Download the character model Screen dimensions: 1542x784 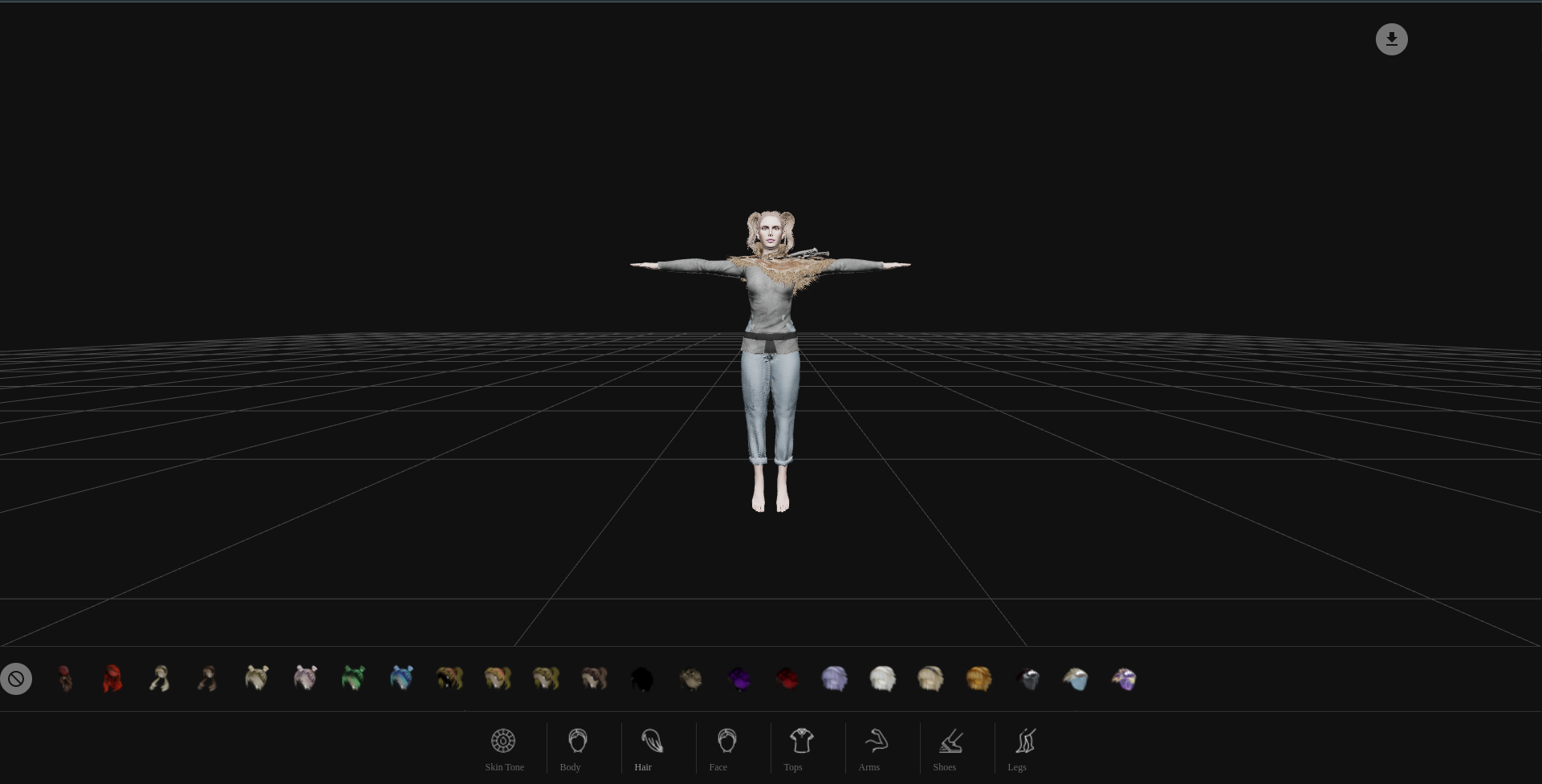click(x=1391, y=39)
